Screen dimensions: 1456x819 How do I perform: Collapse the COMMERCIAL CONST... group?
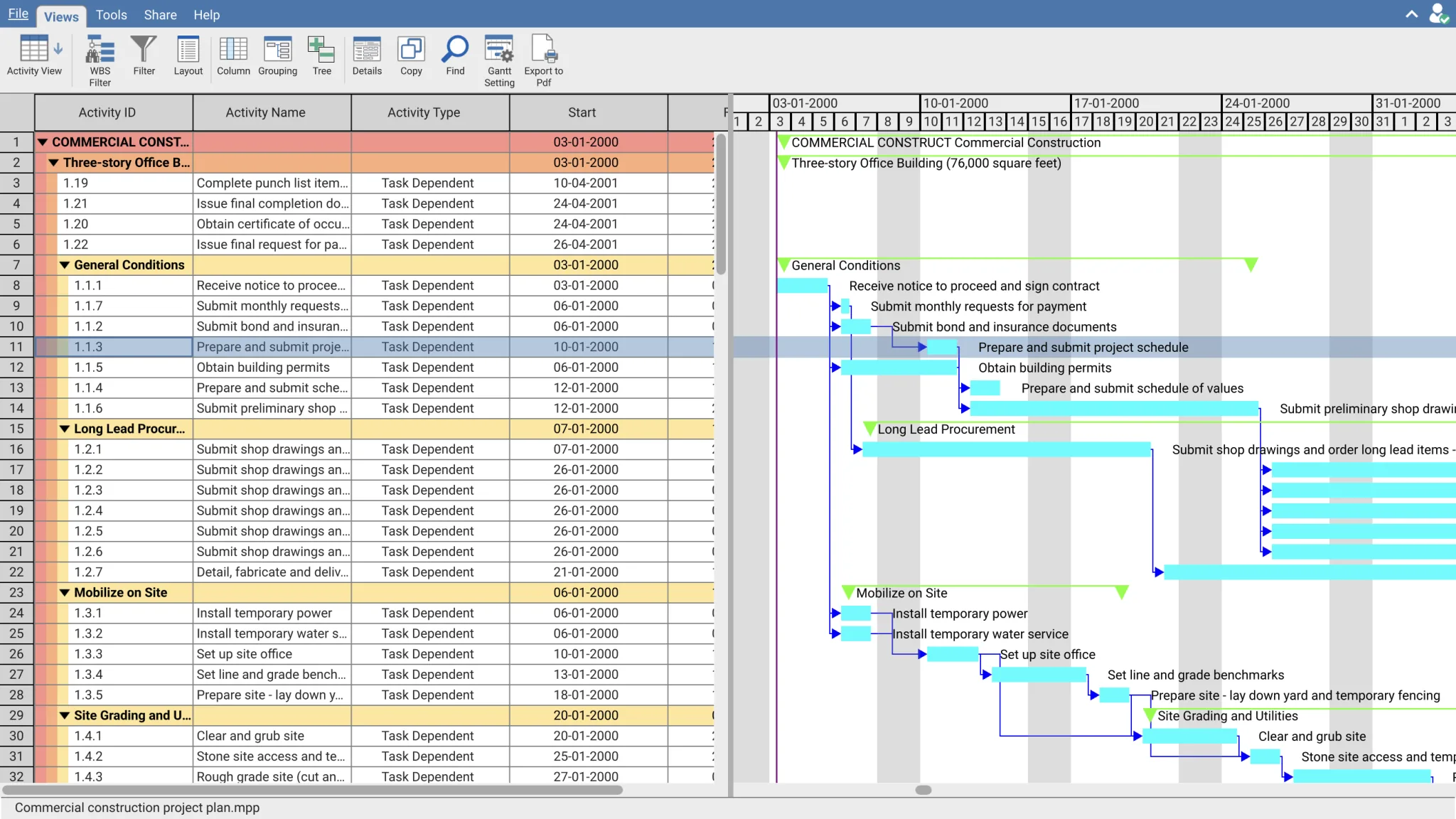tap(43, 142)
